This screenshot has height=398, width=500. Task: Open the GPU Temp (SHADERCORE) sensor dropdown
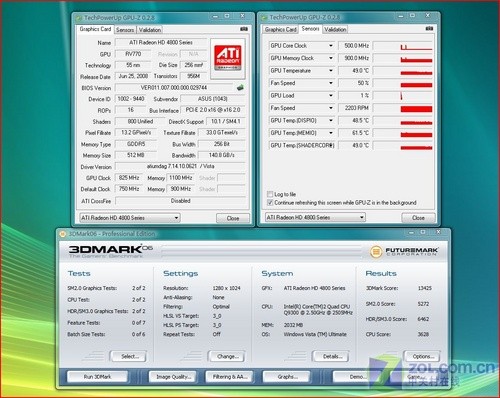[331, 145]
